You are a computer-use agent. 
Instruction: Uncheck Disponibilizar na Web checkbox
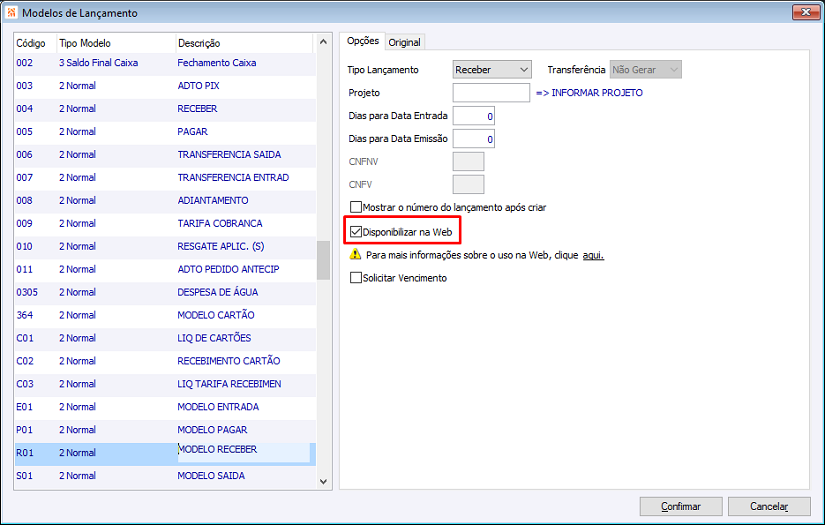coord(356,232)
